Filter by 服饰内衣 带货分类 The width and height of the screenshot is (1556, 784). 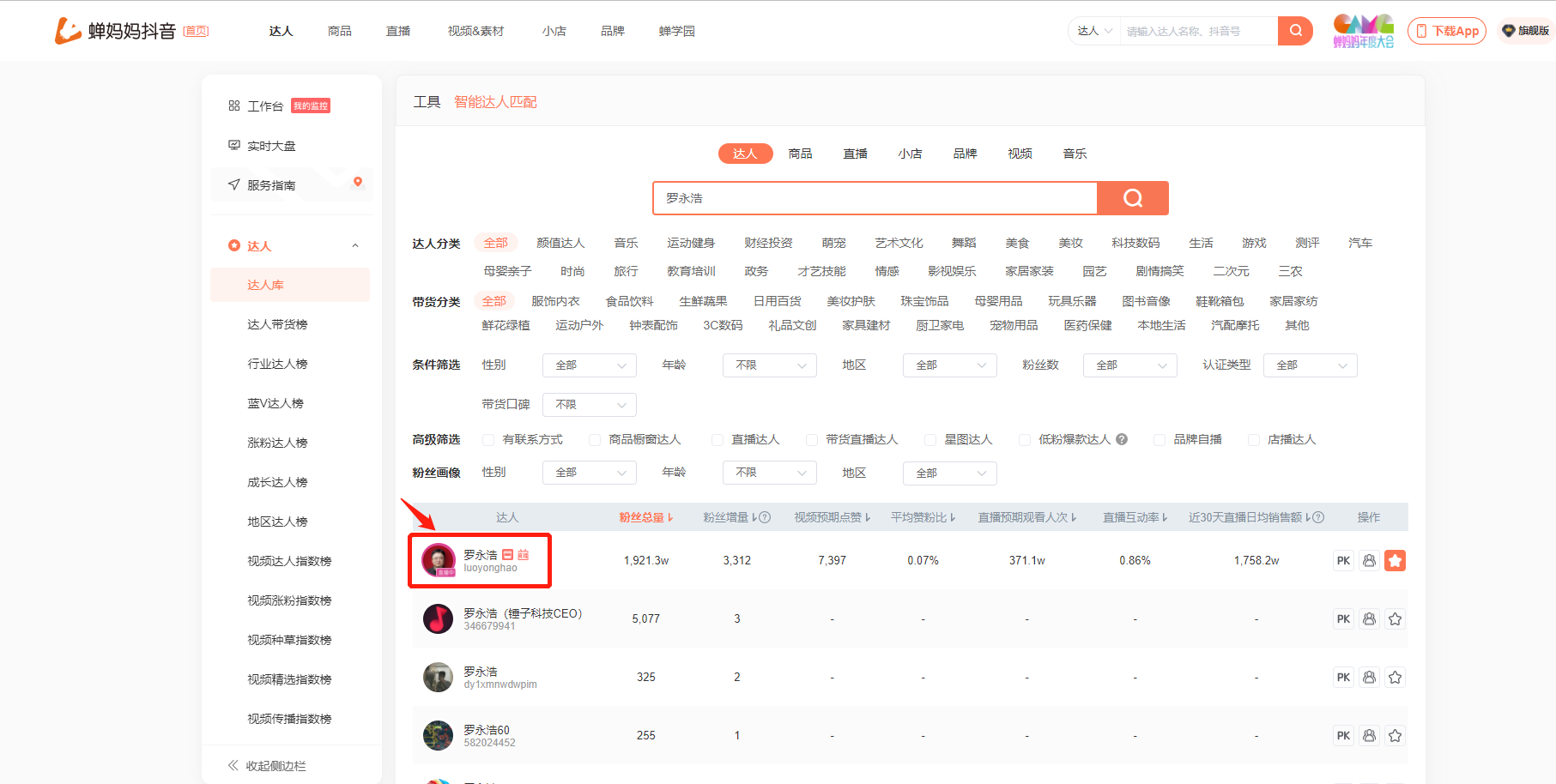555,301
